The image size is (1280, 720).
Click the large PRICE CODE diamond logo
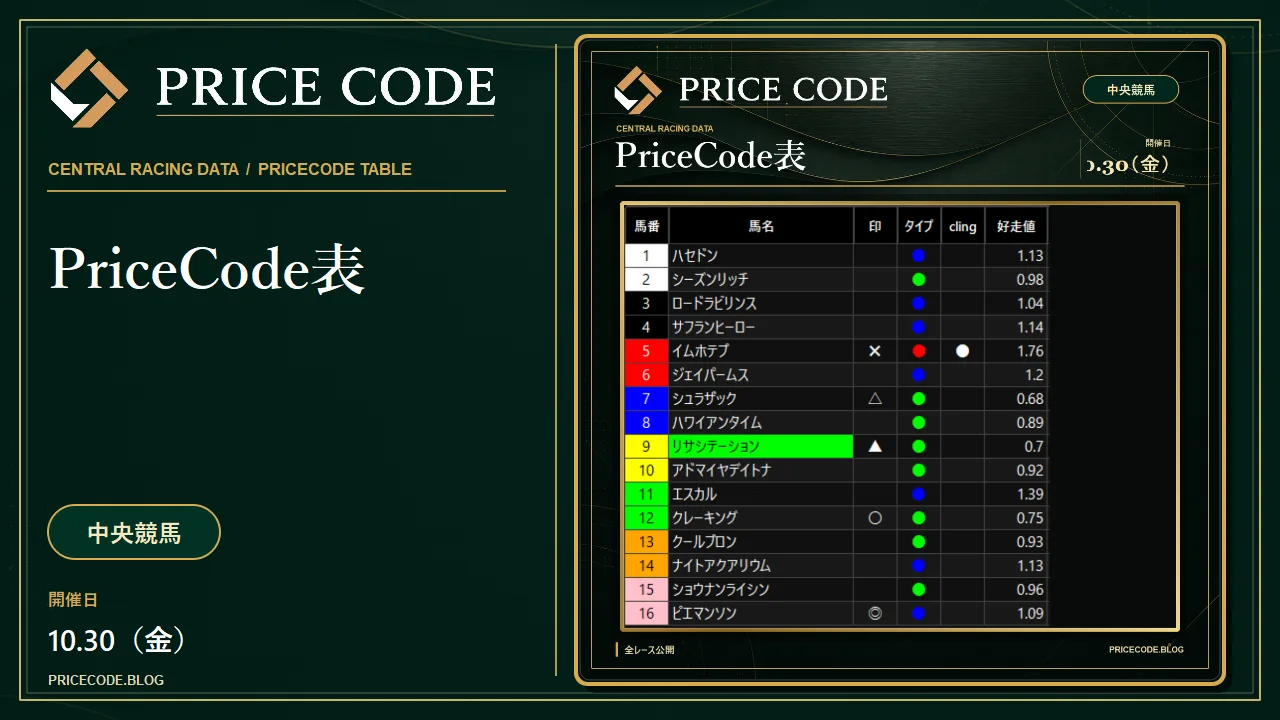tap(89, 88)
